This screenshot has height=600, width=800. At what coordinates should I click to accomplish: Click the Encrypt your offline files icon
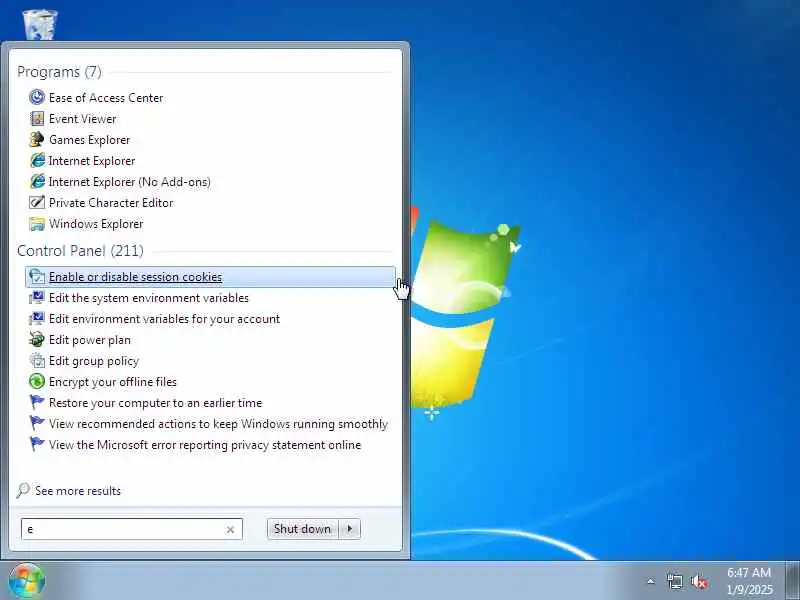[37, 381]
